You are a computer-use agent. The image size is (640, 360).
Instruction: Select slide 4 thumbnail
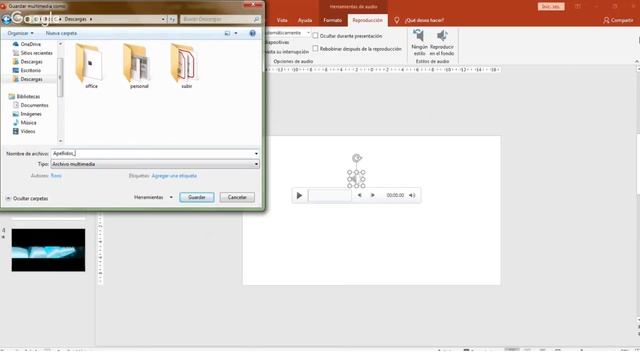point(48,250)
